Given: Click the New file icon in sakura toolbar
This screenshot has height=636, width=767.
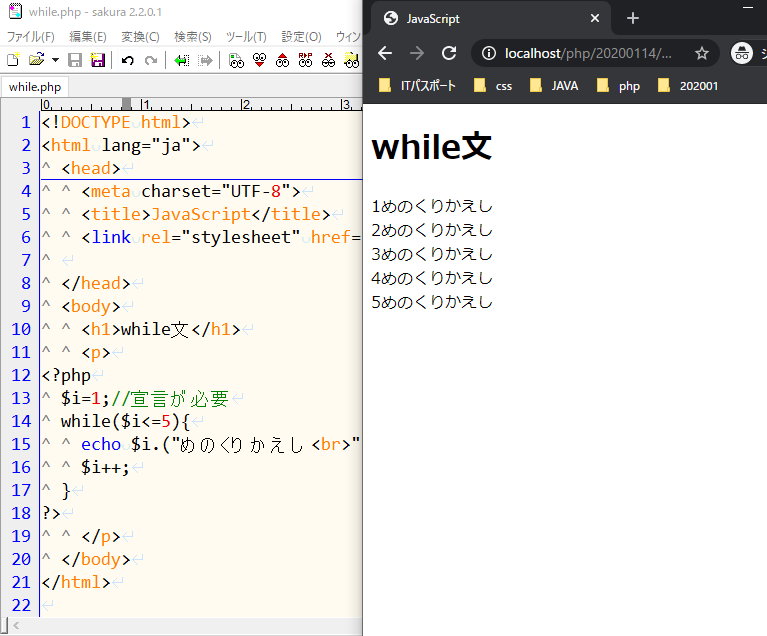Looking at the screenshot, I should [13, 60].
